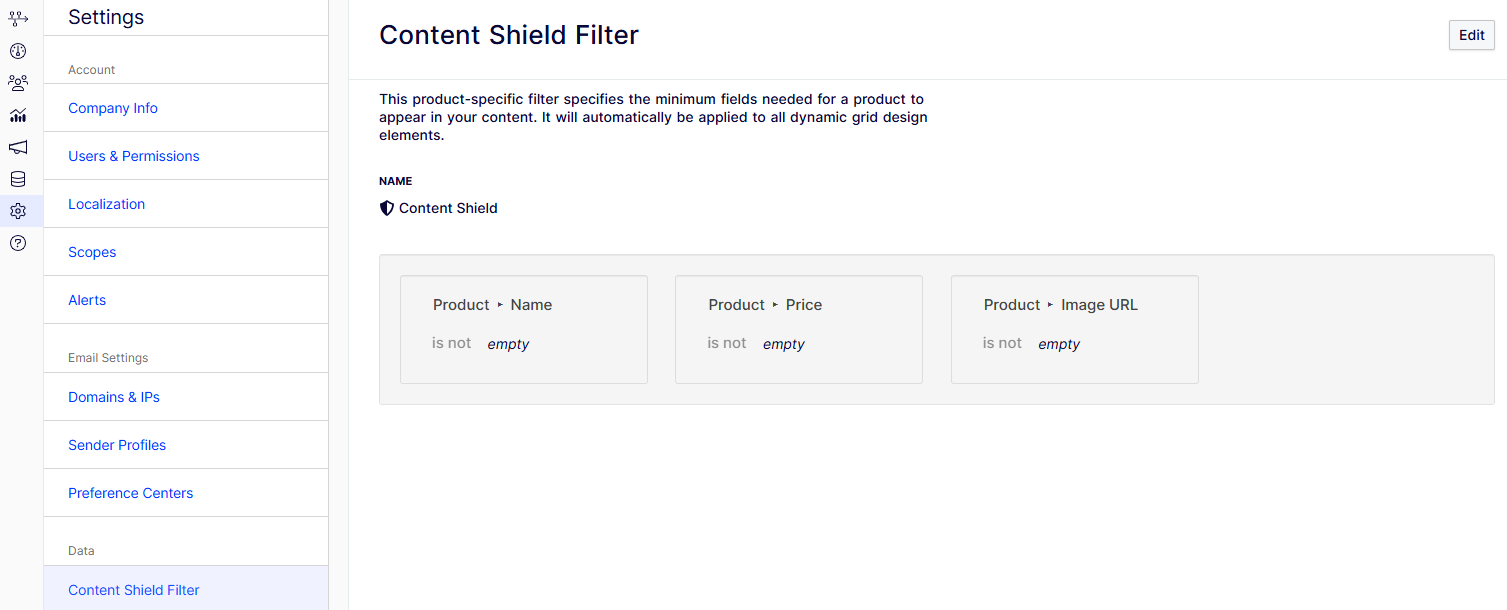This screenshot has width=1507, height=610.
Task: Open the data database icon
Action: point(18,179)
